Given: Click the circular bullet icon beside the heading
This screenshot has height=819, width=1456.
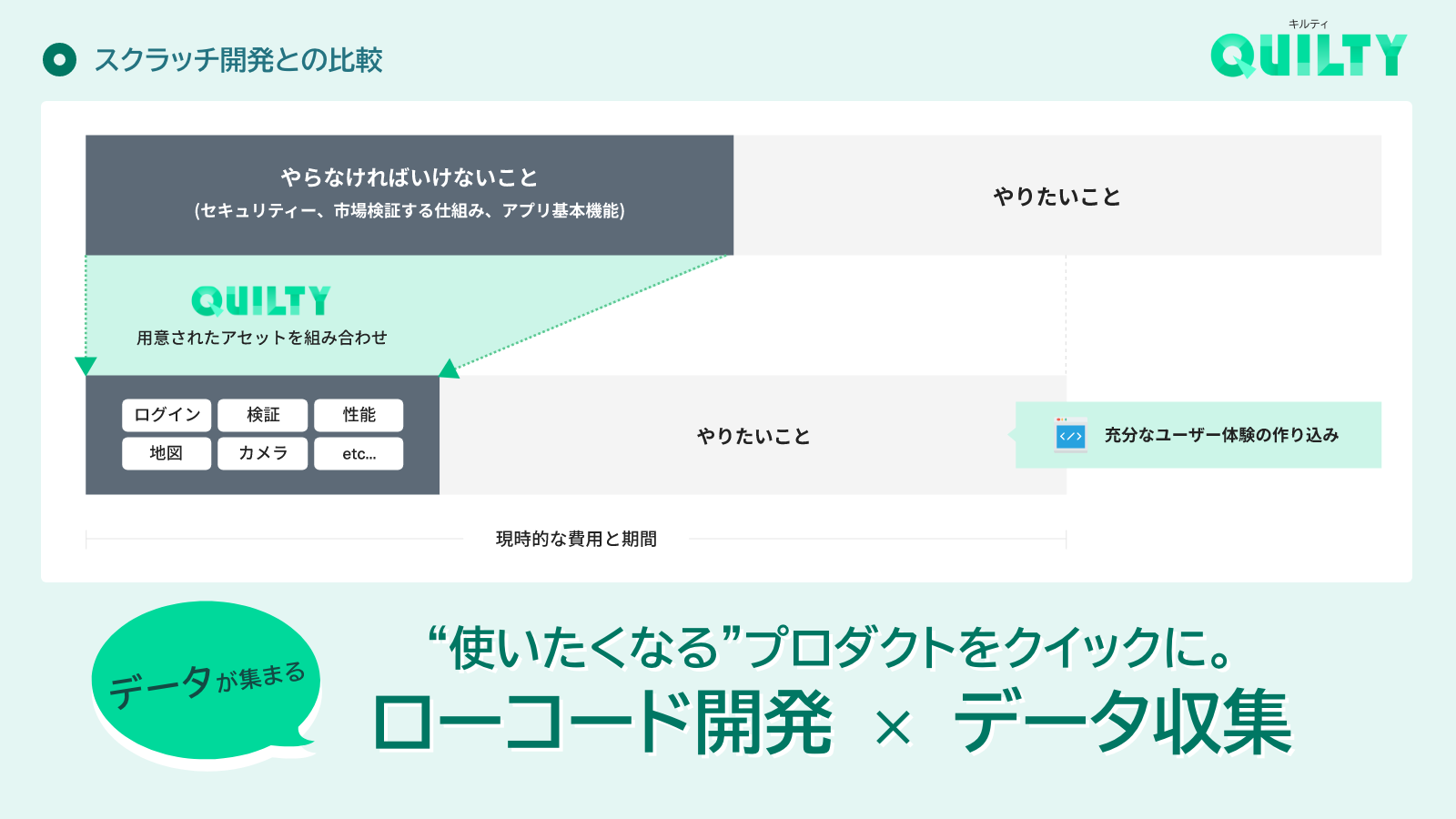Looking at the screenshot, I should tap(60, 60).
